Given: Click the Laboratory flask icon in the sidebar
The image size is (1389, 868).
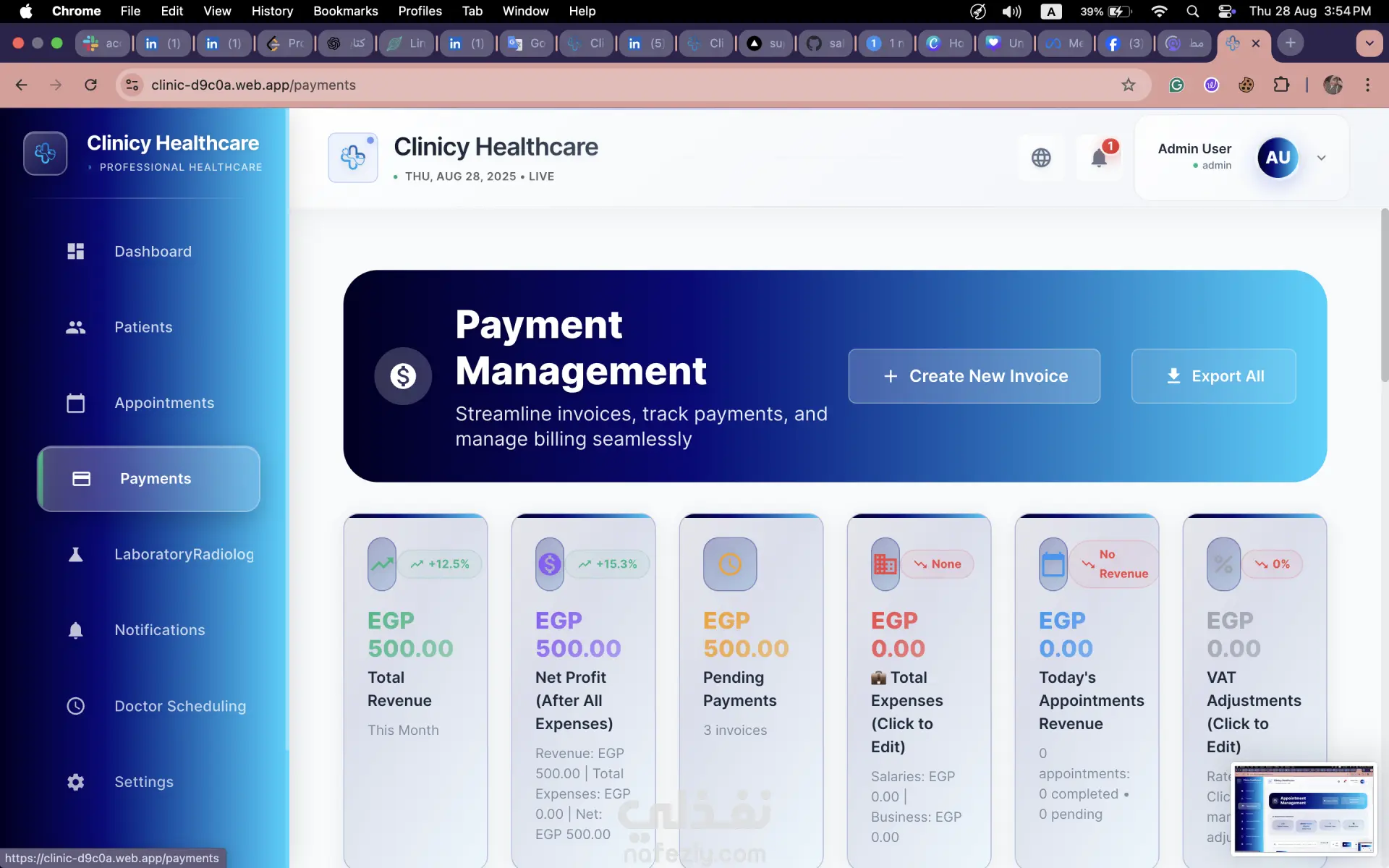Looking at the screenshot, I should [76, 554].
